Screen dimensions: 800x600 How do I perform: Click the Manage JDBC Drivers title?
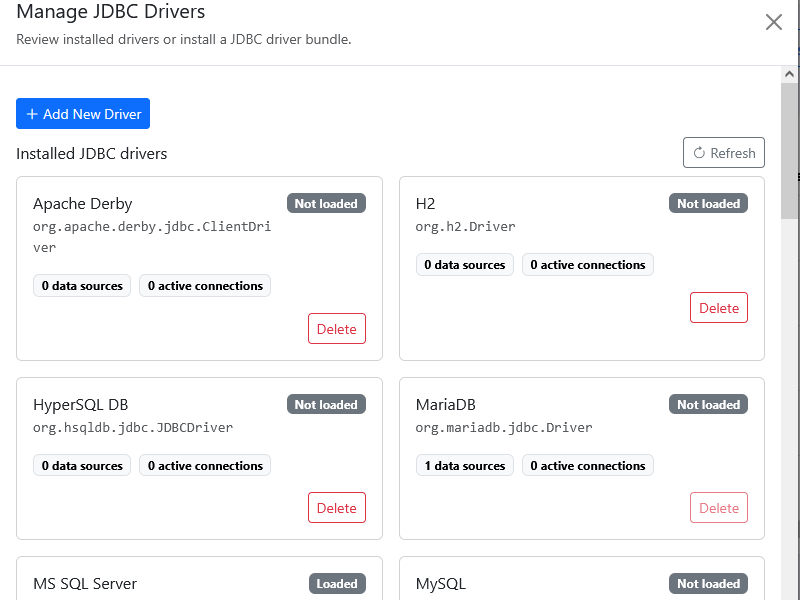pyautogui.click(x=111, y=11)
